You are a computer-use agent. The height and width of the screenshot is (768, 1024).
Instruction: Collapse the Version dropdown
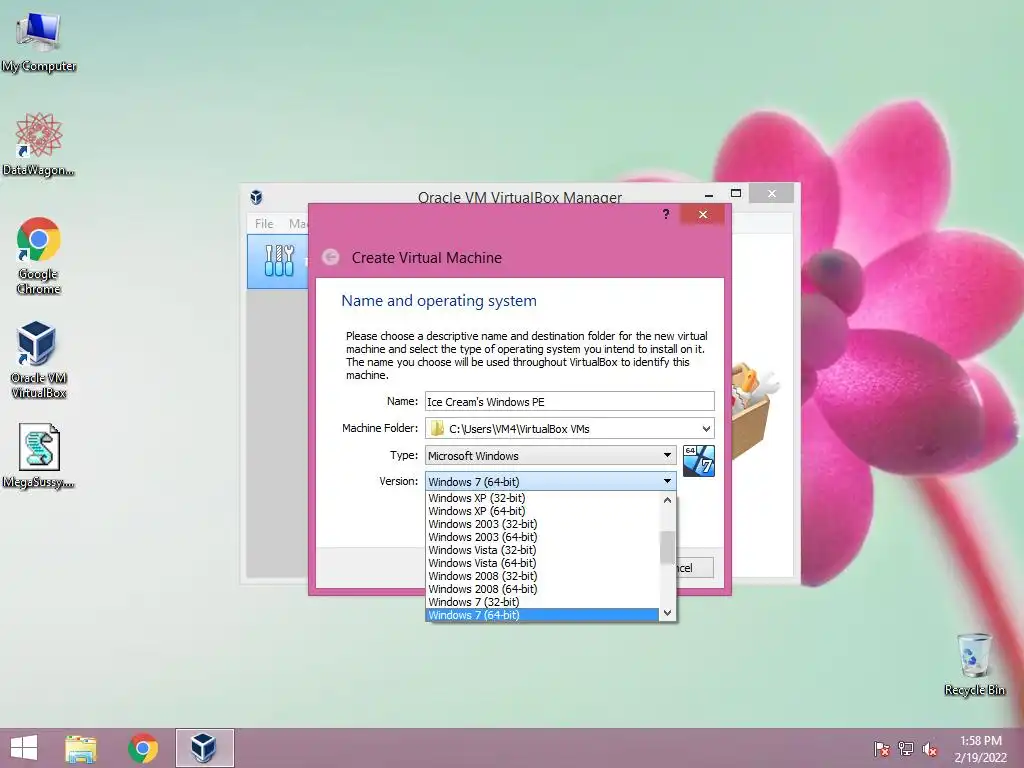(x=551, y=481)
